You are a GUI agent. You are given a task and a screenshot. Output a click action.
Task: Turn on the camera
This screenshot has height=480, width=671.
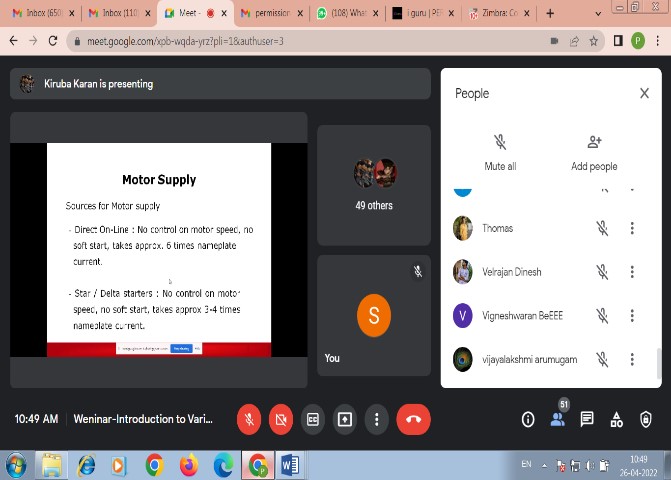pyautogui.click(x=281, y=419)
